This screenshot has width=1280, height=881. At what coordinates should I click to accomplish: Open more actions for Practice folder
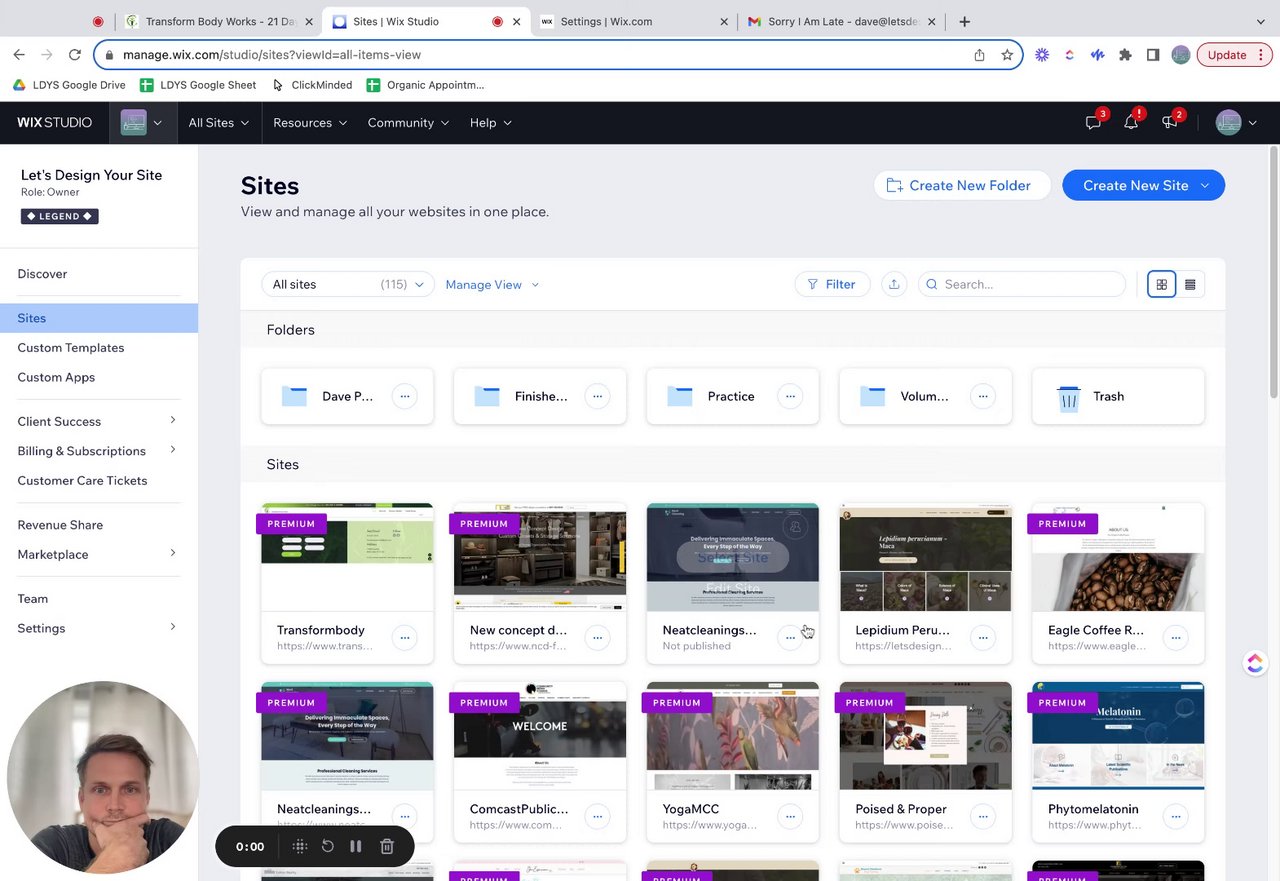pos(790,396)
